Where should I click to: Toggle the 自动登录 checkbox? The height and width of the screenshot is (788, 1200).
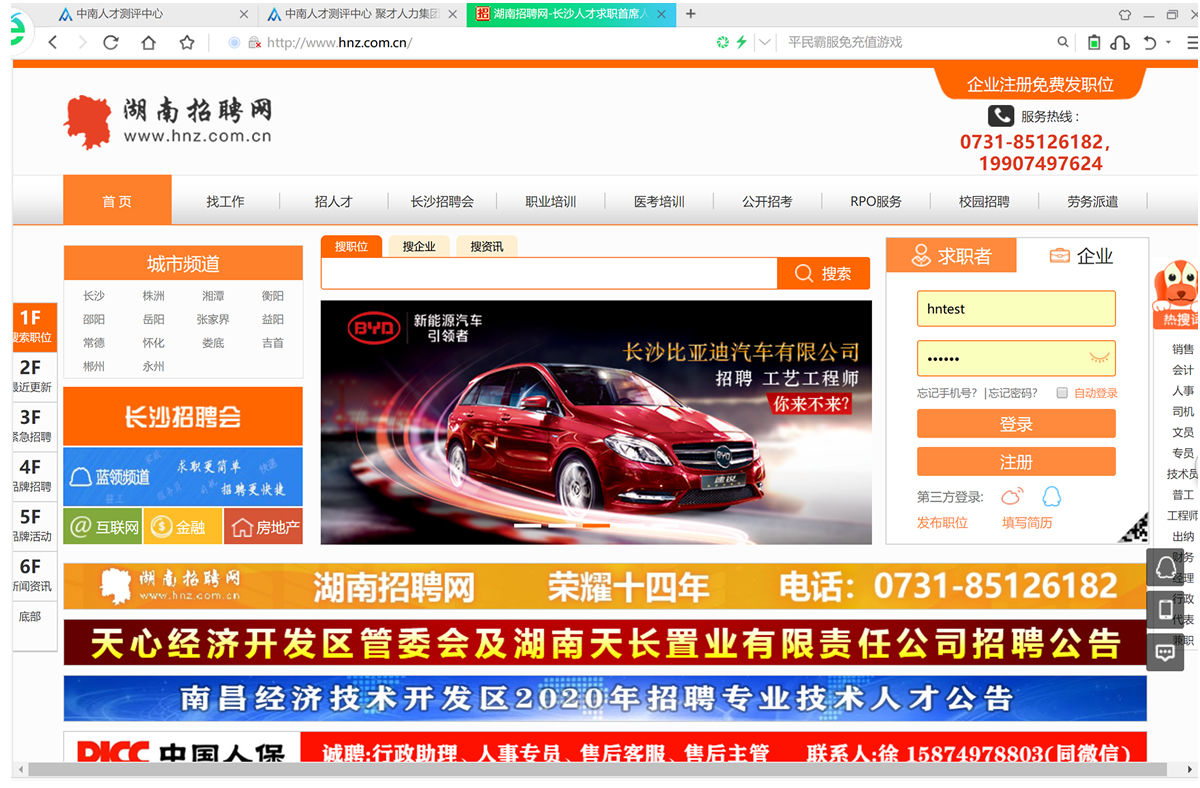[1062, 393]
